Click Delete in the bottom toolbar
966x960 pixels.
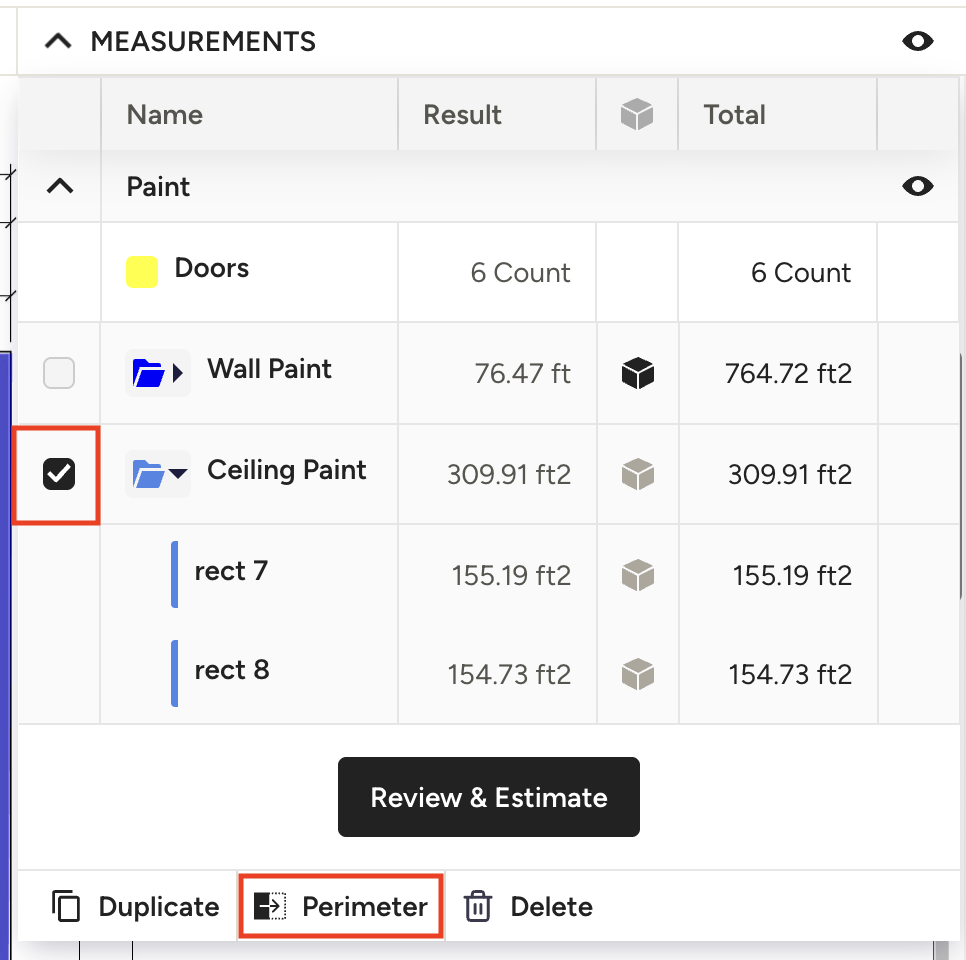(x=529, y=906)
